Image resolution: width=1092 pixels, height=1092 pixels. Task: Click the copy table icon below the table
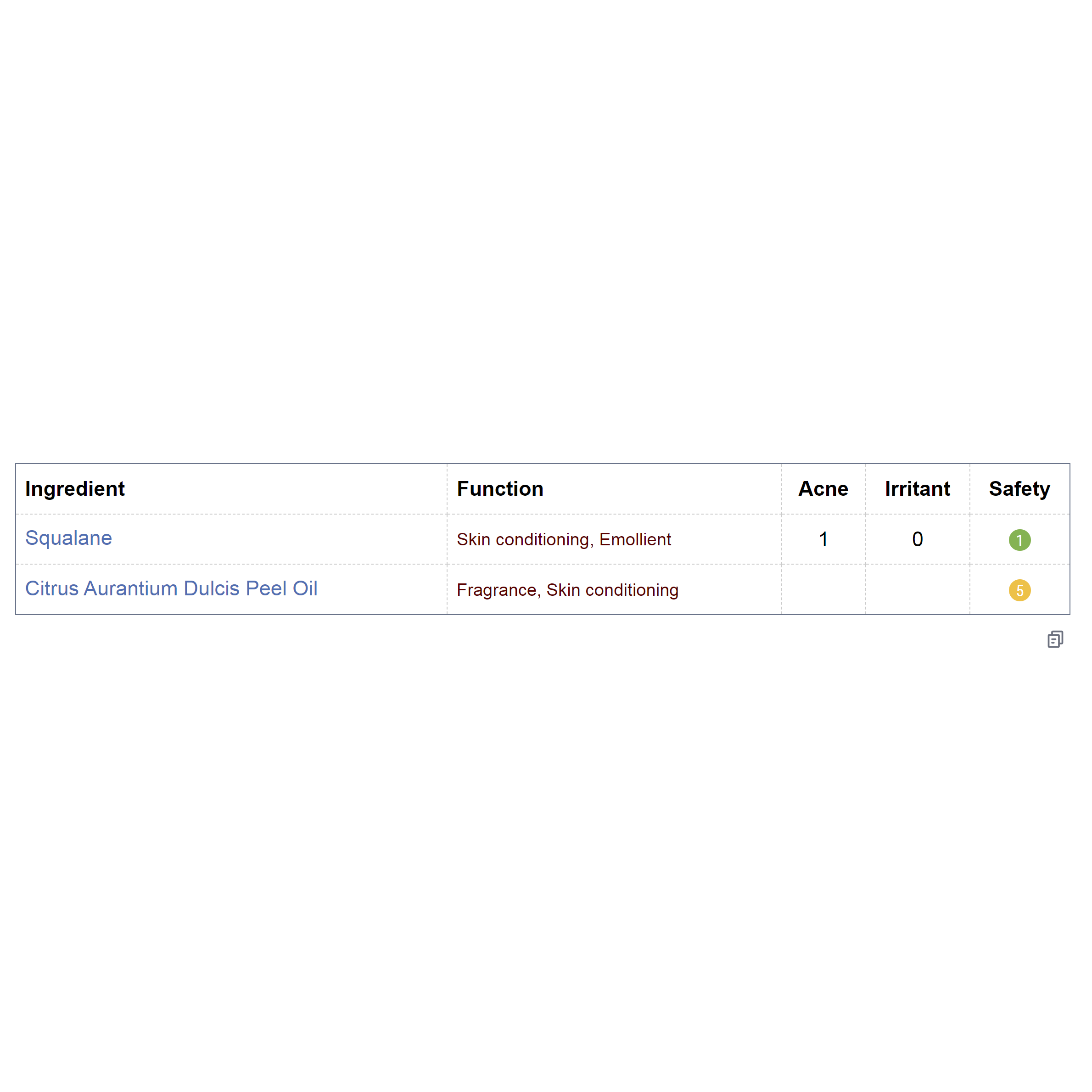pos(1055,639)
